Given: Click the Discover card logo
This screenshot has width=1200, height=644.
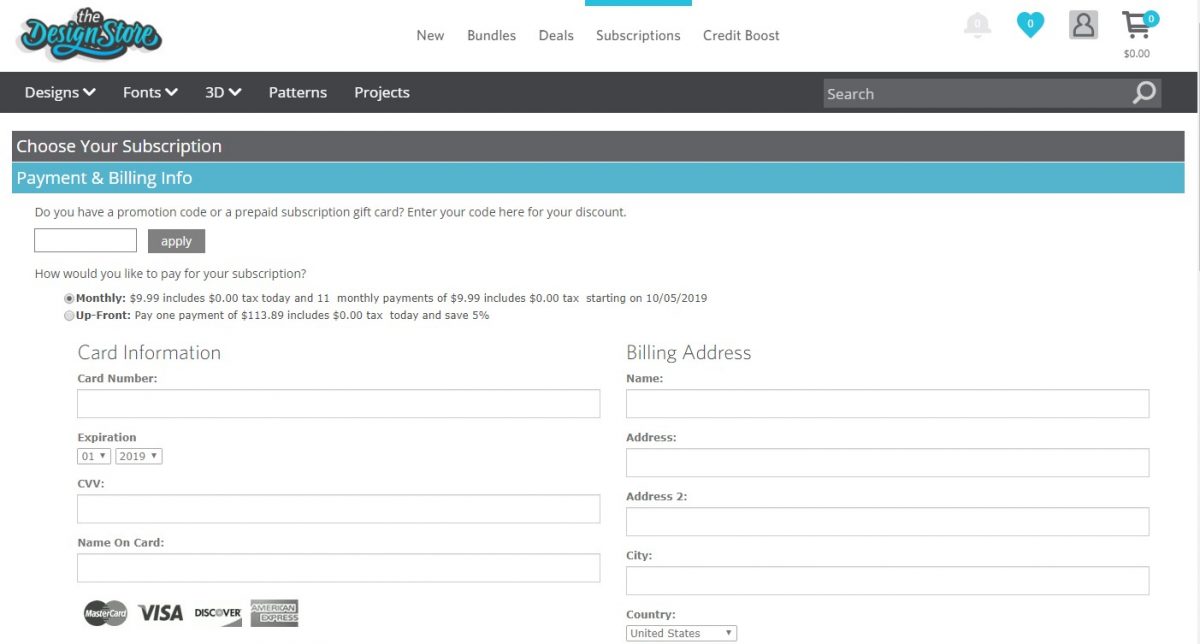Looking at the screenshot, I should coord(218,613).
